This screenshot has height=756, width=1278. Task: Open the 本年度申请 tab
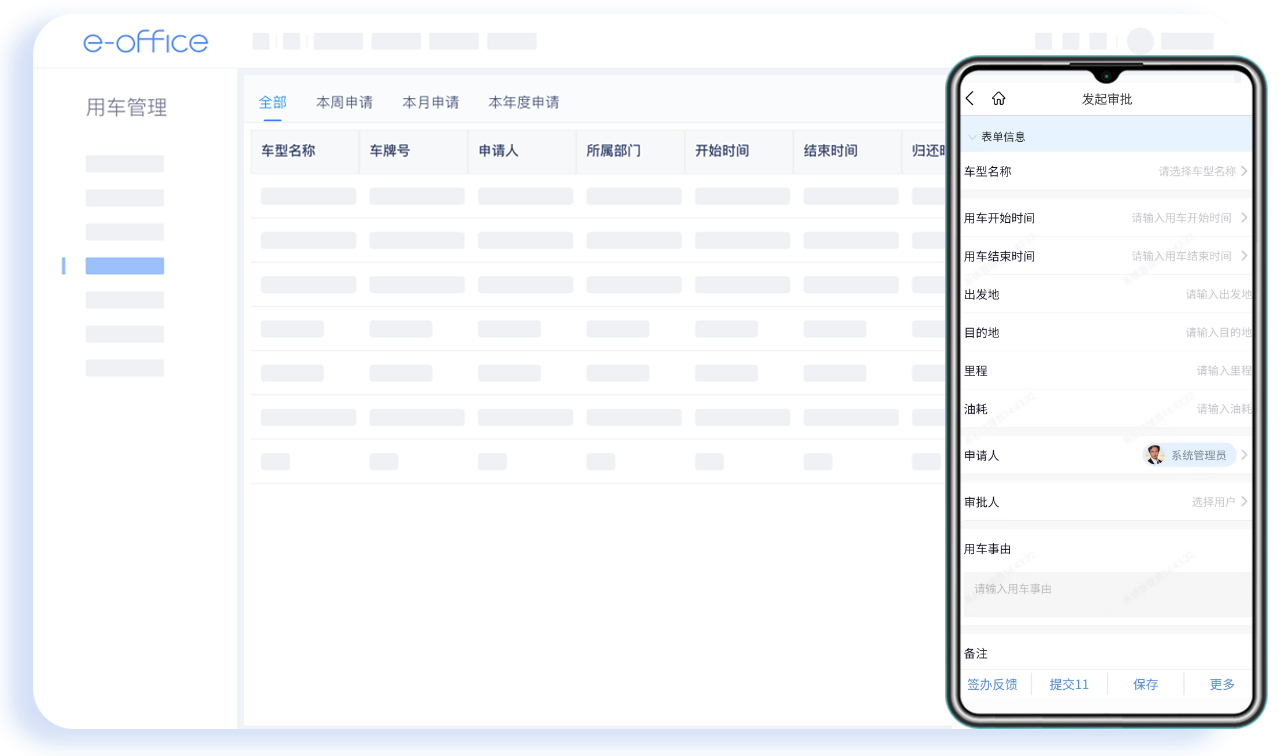click(523, 102)
